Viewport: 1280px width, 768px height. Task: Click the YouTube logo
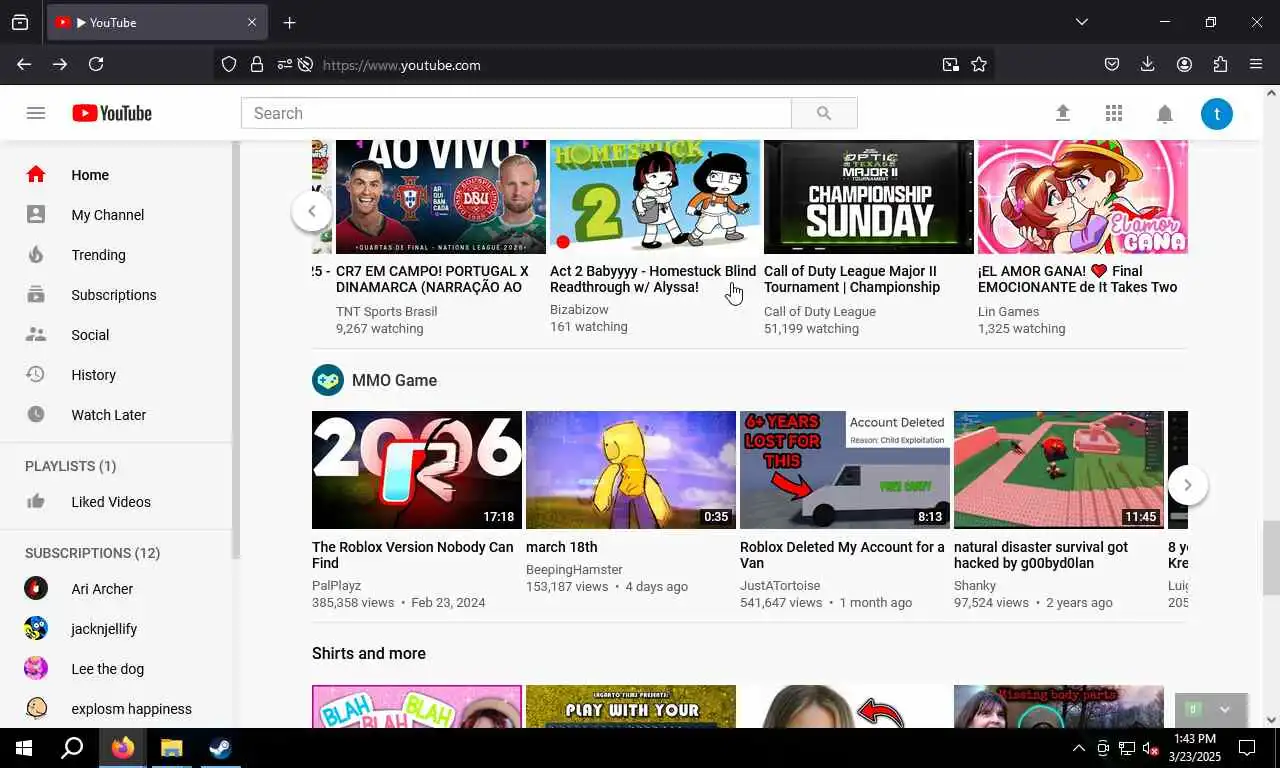coord(112,113)
